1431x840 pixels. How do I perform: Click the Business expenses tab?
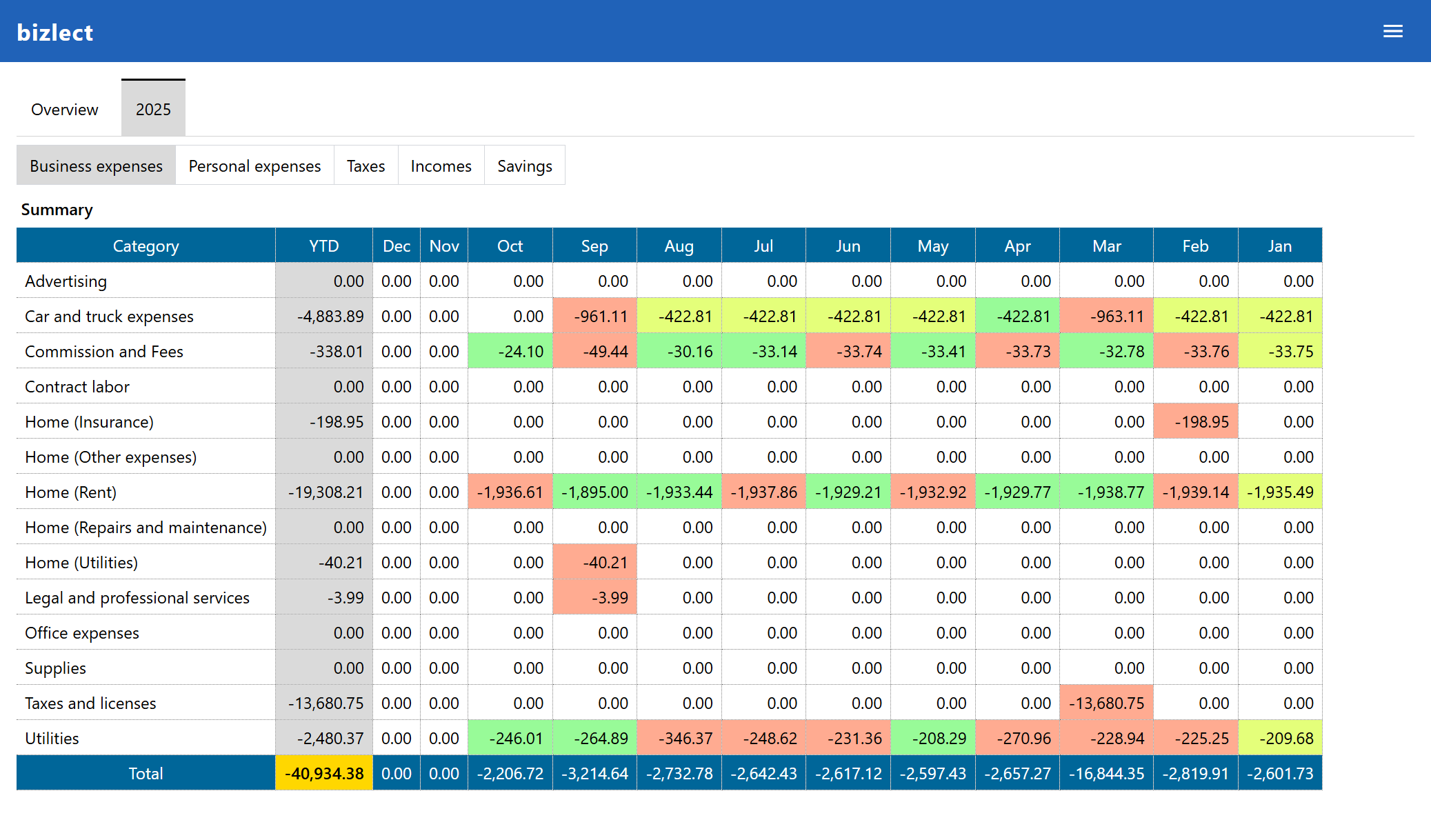(x=95, y=166)
